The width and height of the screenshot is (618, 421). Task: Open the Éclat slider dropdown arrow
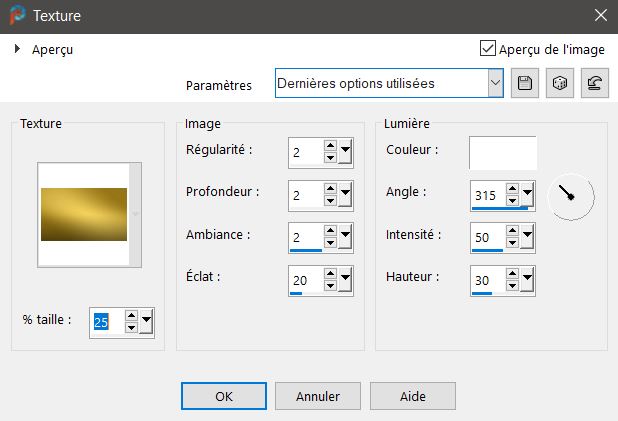[x=346, y=282]
